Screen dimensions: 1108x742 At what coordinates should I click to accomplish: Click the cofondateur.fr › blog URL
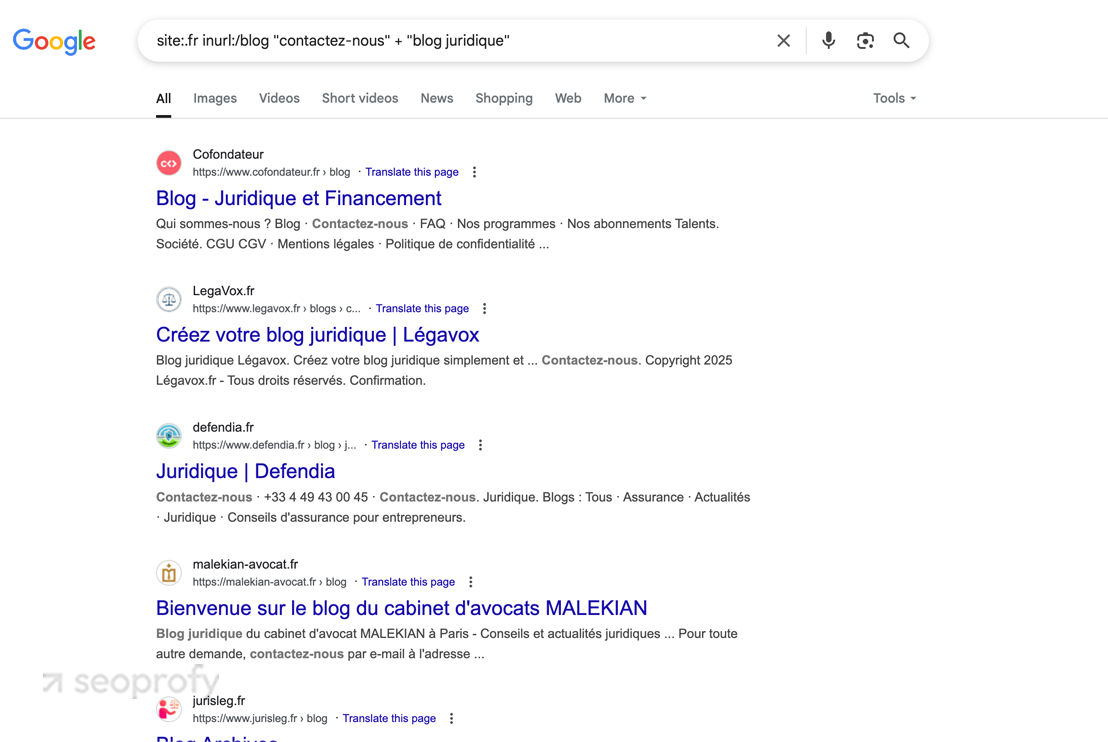(x=271, y=172)
